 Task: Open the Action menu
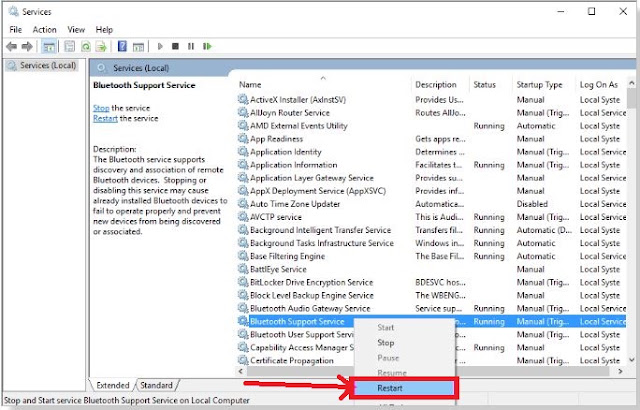click(44, 30)
